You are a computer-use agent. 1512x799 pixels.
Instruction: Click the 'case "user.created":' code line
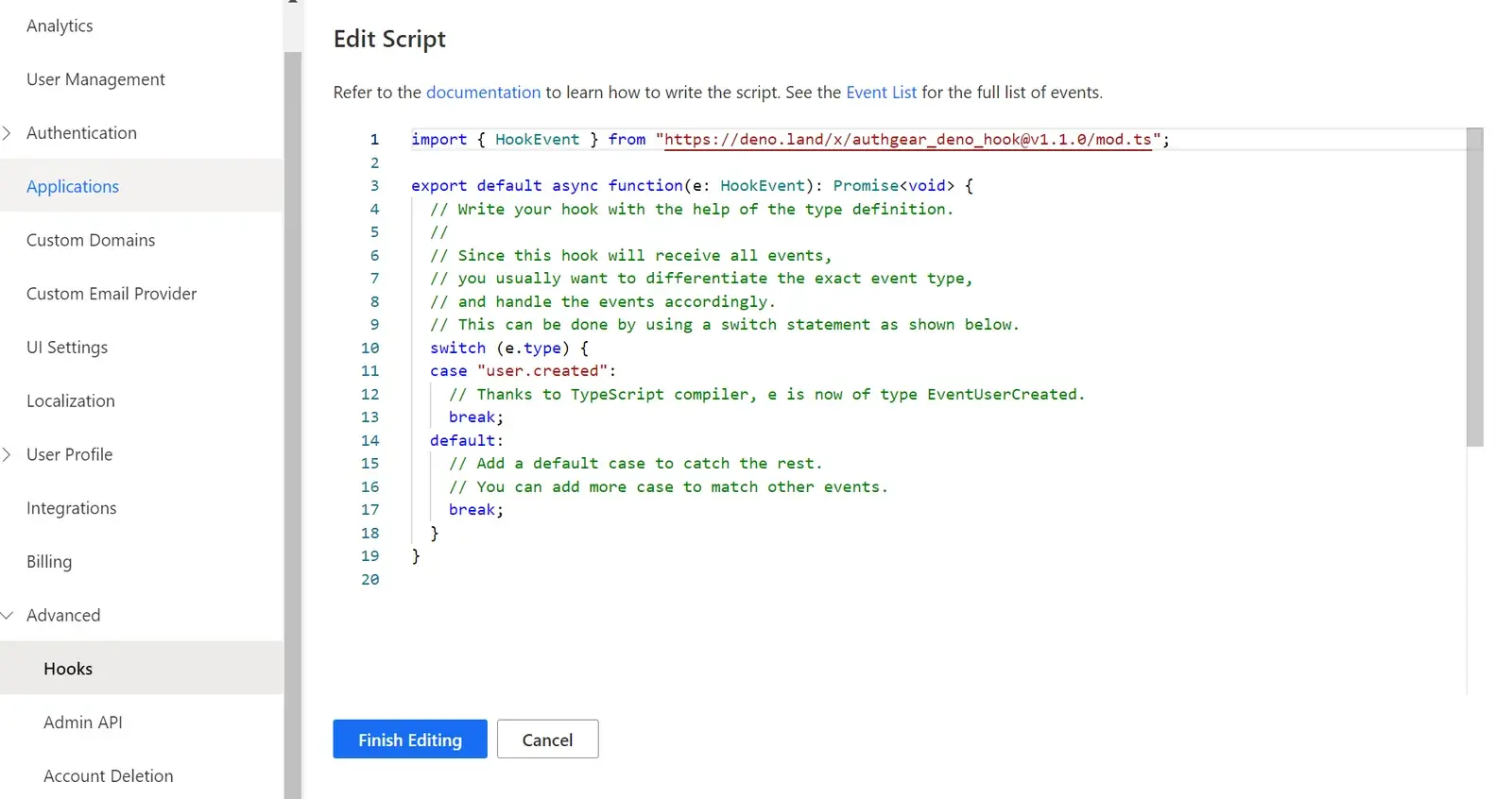523,371
